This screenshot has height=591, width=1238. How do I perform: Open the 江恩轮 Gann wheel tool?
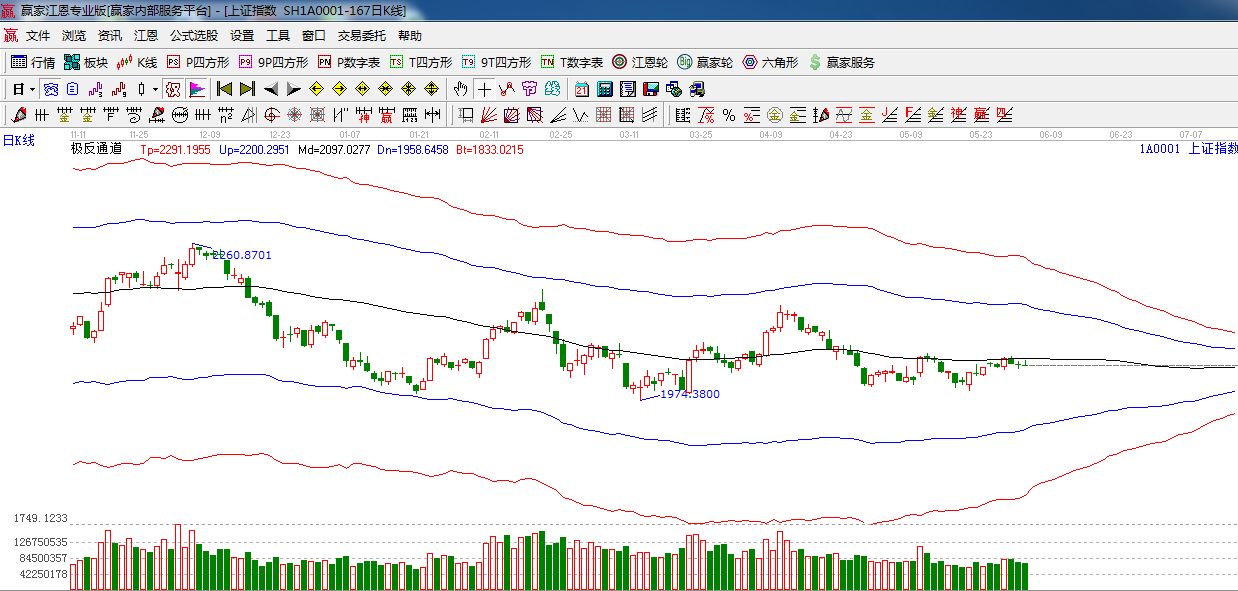pos(640,62)
